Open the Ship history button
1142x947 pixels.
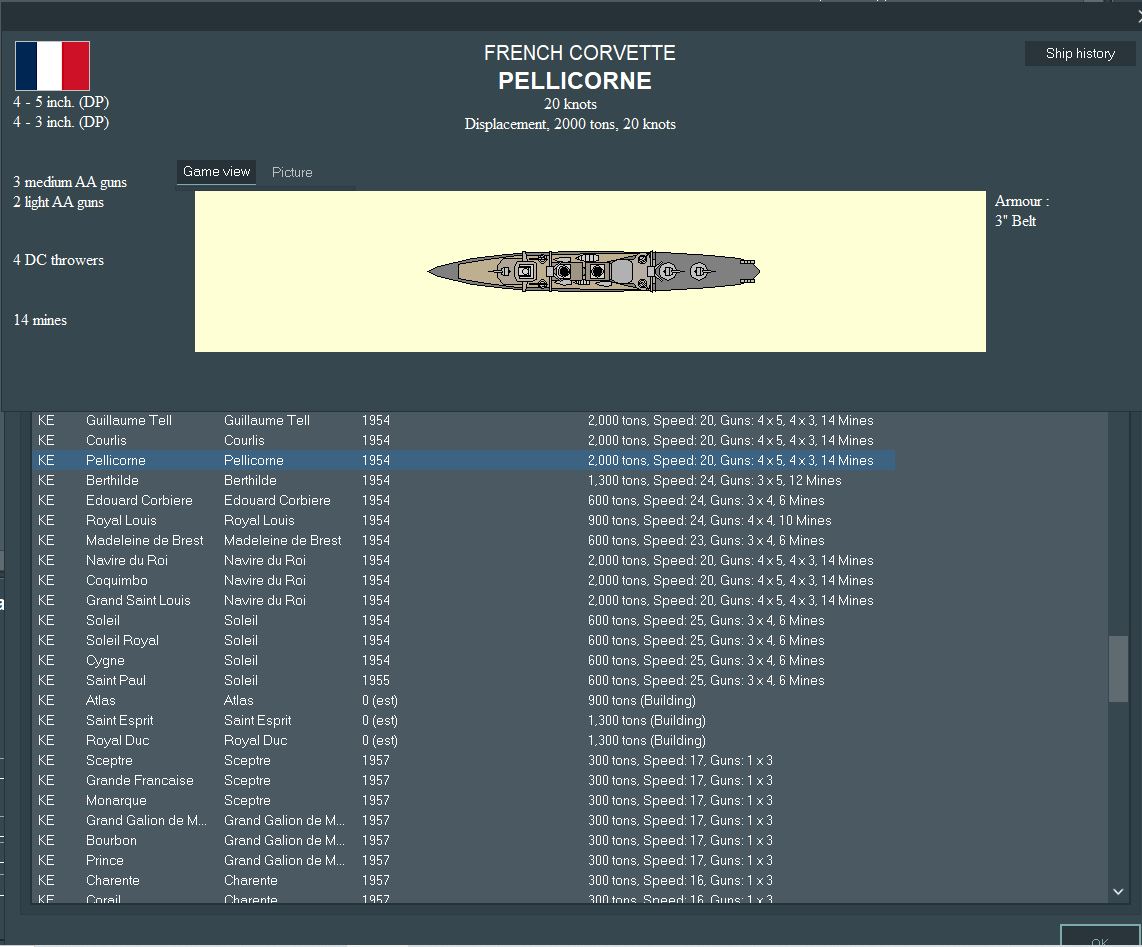tap(1079, 53)
